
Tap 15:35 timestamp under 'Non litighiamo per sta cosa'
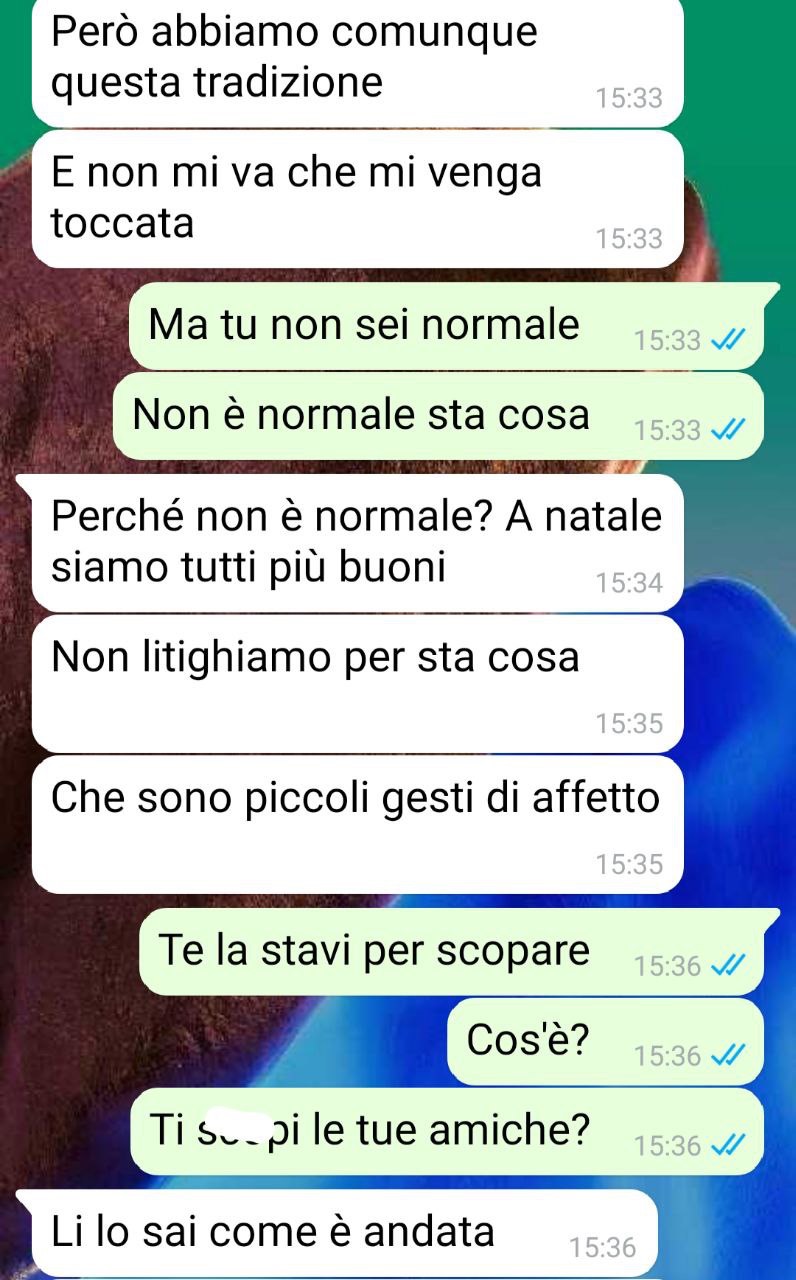tap(629, 724)
